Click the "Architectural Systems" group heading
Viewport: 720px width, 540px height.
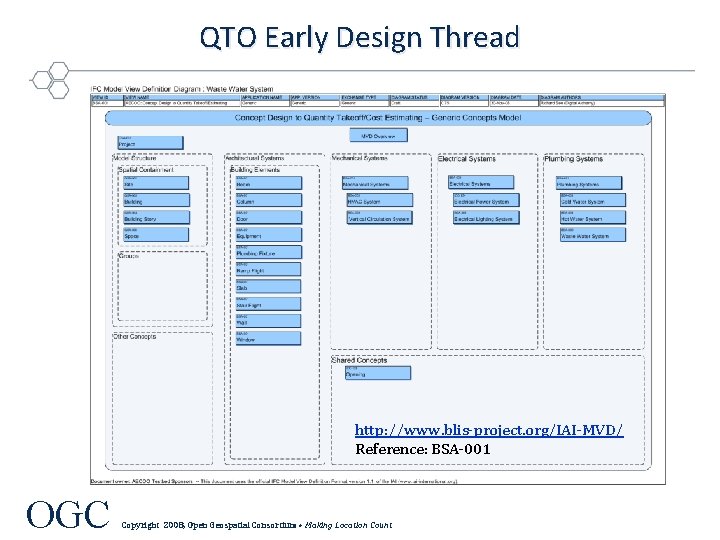[254, 158]
